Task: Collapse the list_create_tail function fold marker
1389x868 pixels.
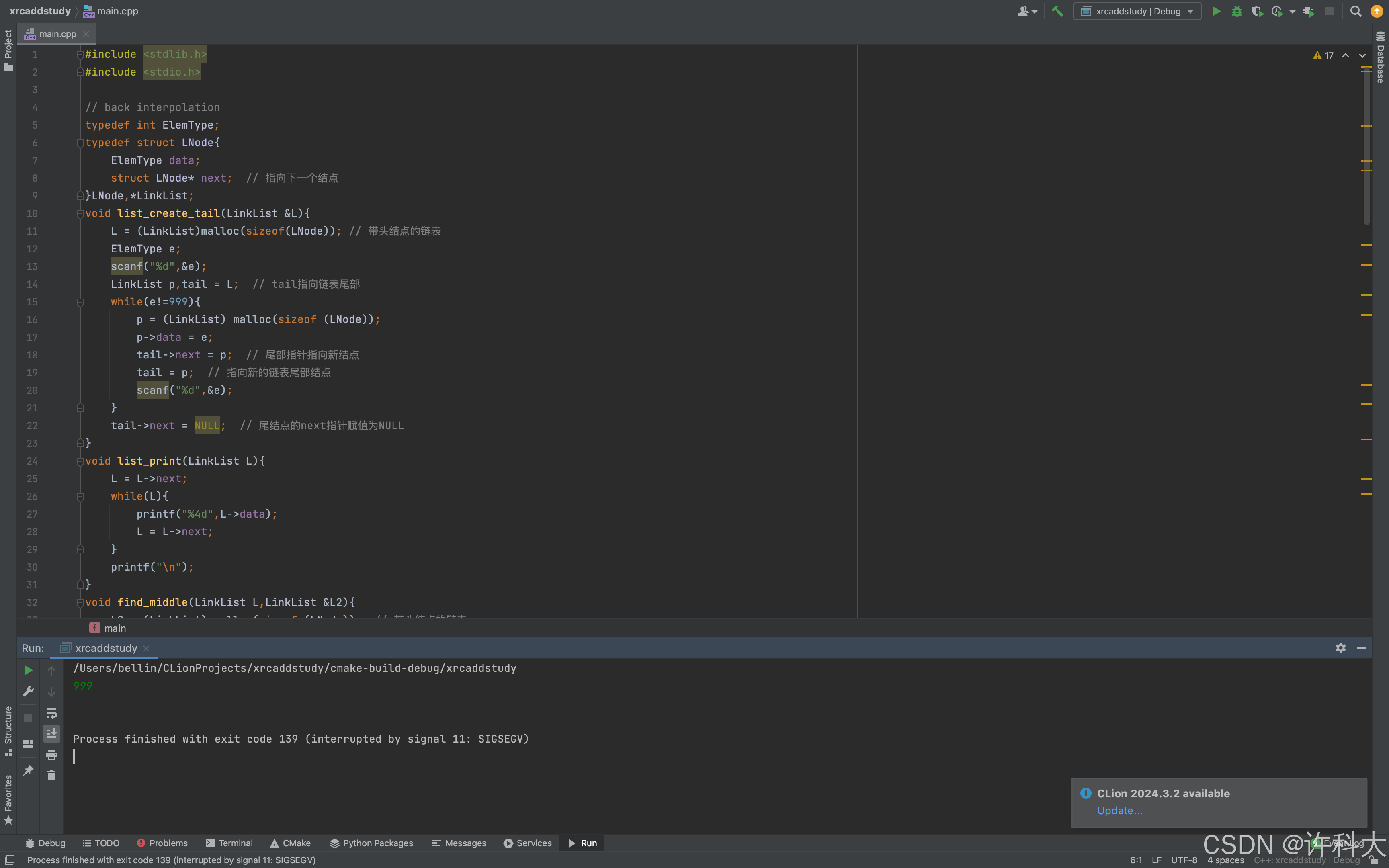Action: click(80, 213)
